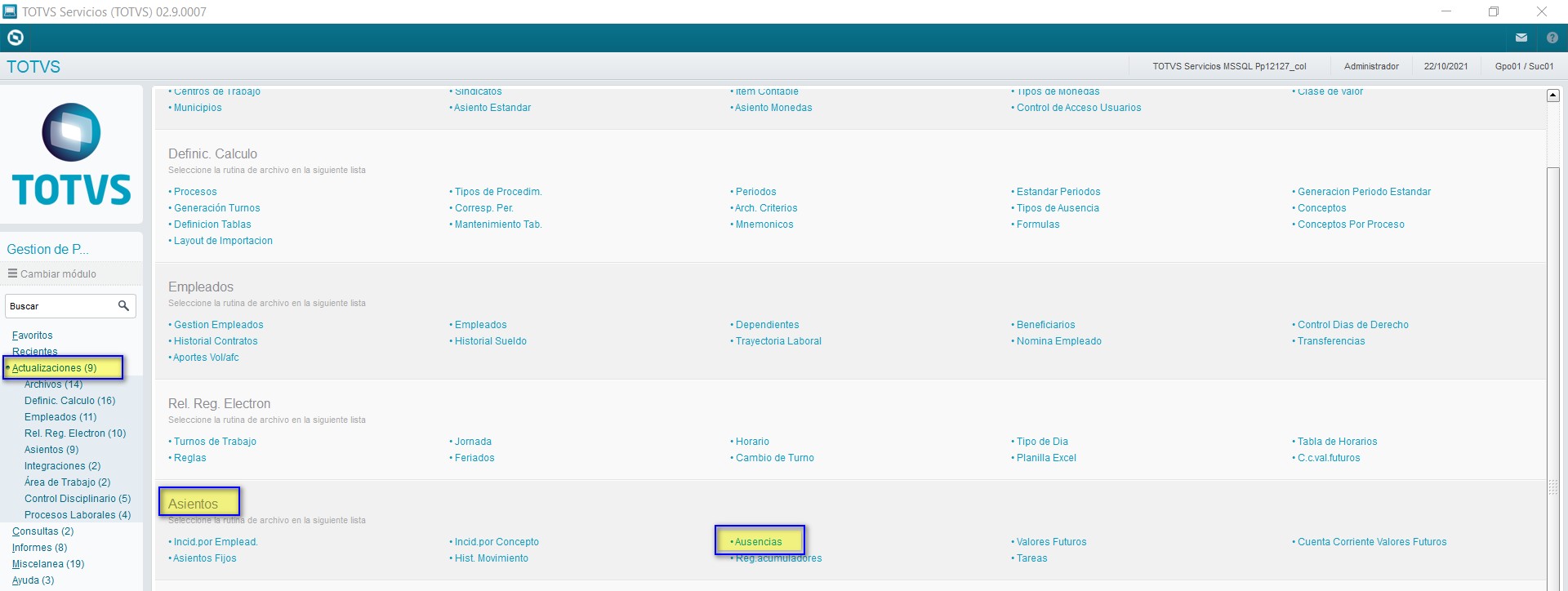Select Empleados (11) submenu
1568x591 pixels.
click(60, 417)
